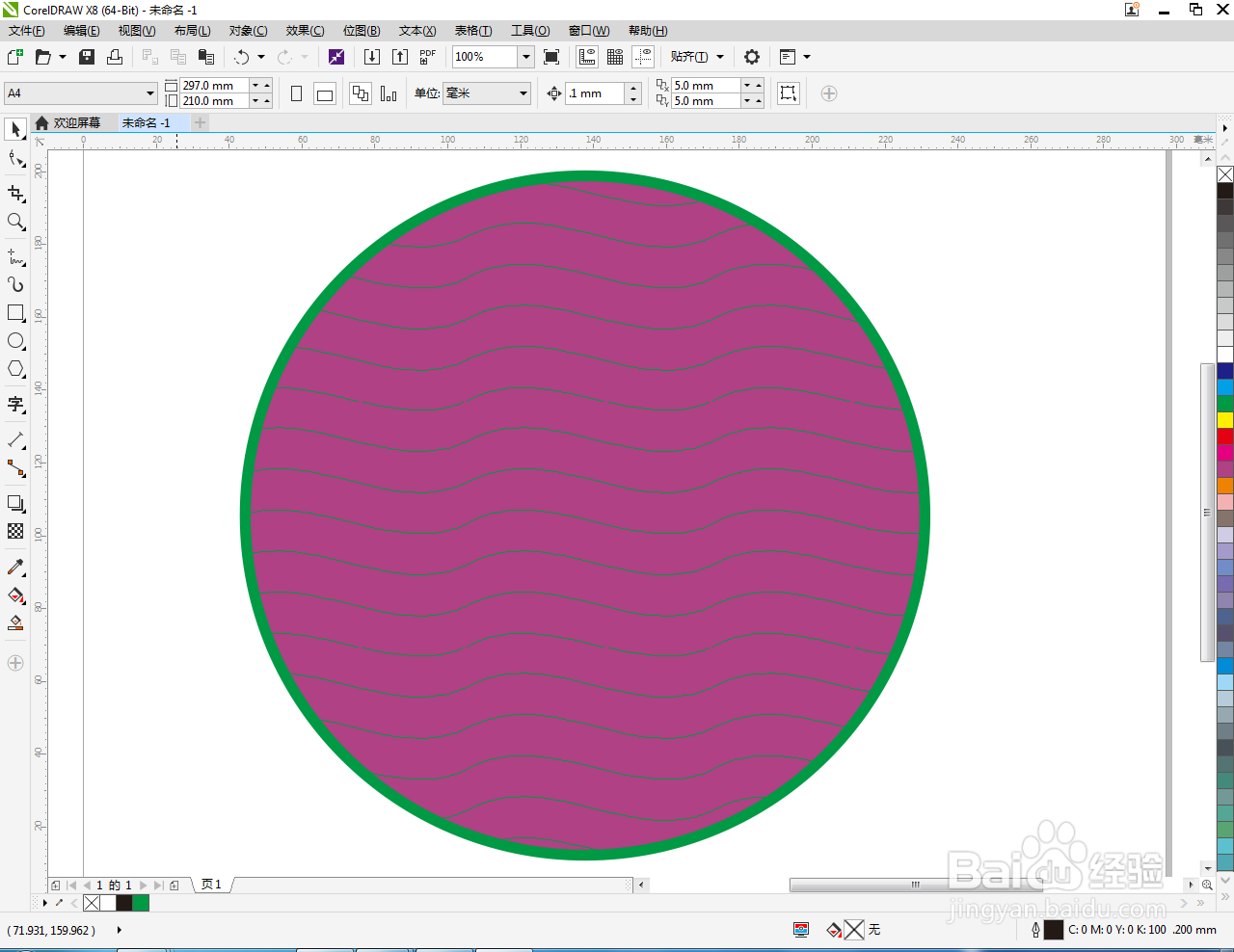Viewport: 1234px width, 952px height.
Task: Click the Open folder icon
Action: click(43, 57)
